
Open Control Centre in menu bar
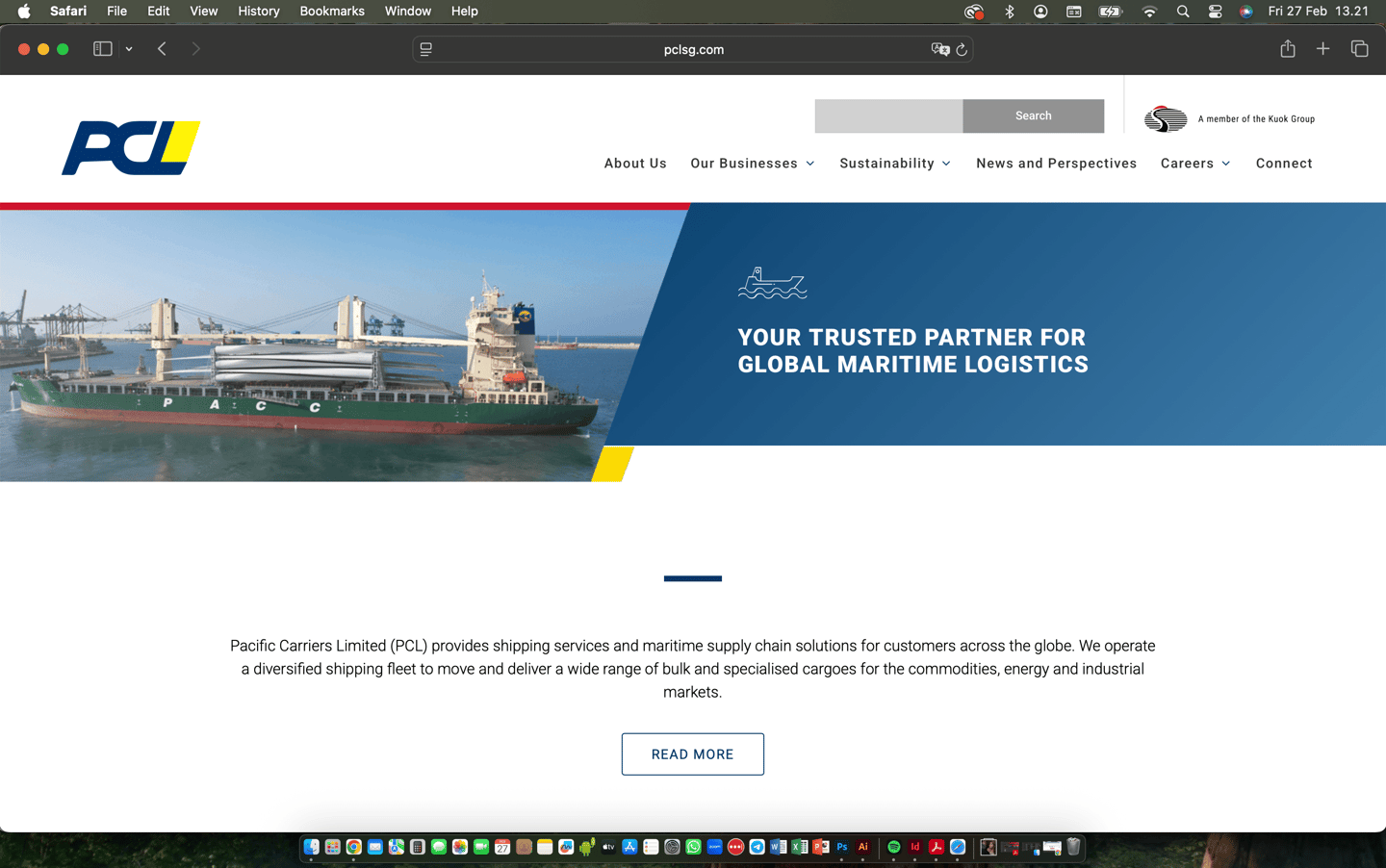click(x=1215, y=12)
